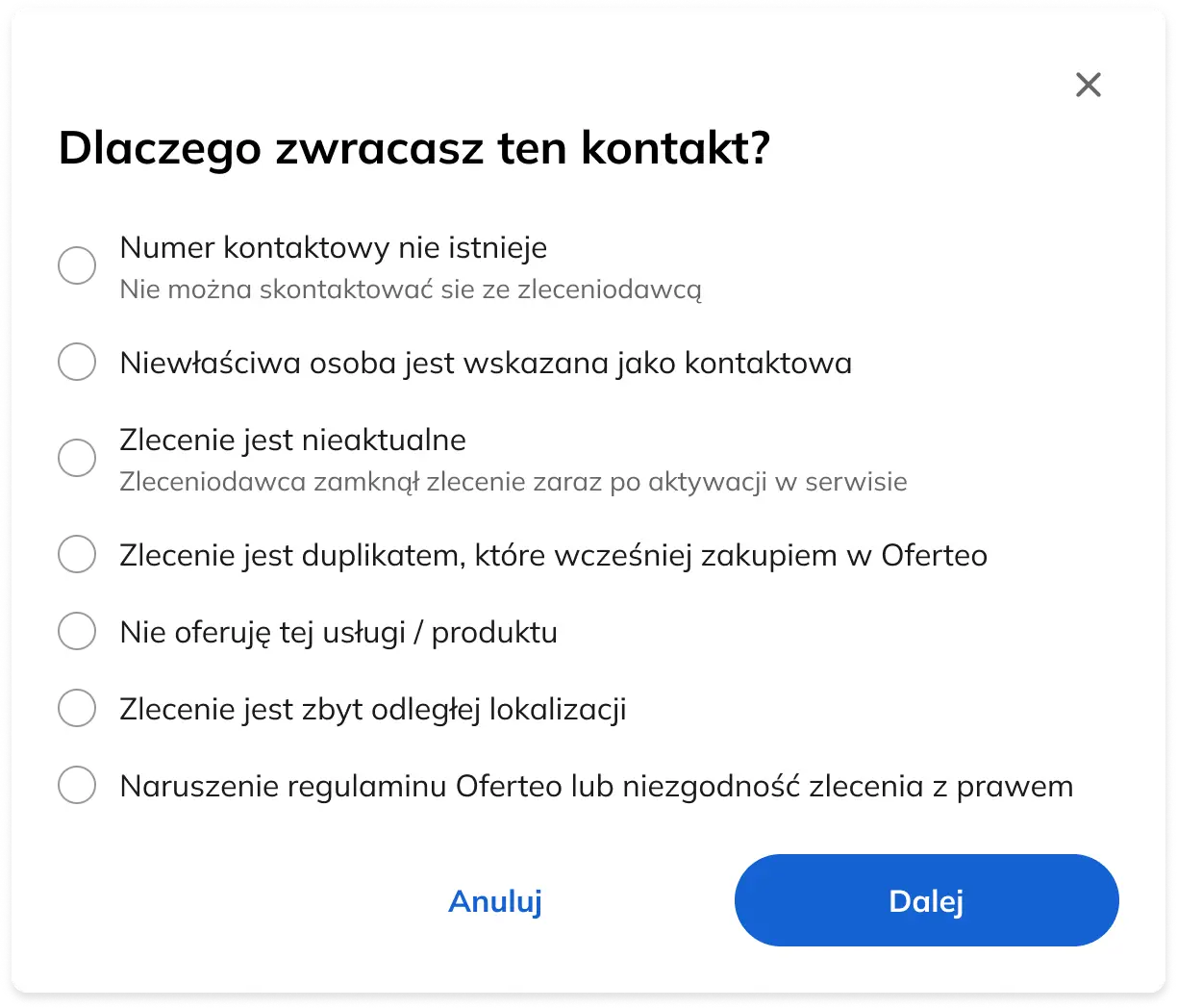Click label text 'Niewłaściwa osoba jest wskazana'
The width and height of the screenshot is (1177, 1008).
click(x=486, y=364)
